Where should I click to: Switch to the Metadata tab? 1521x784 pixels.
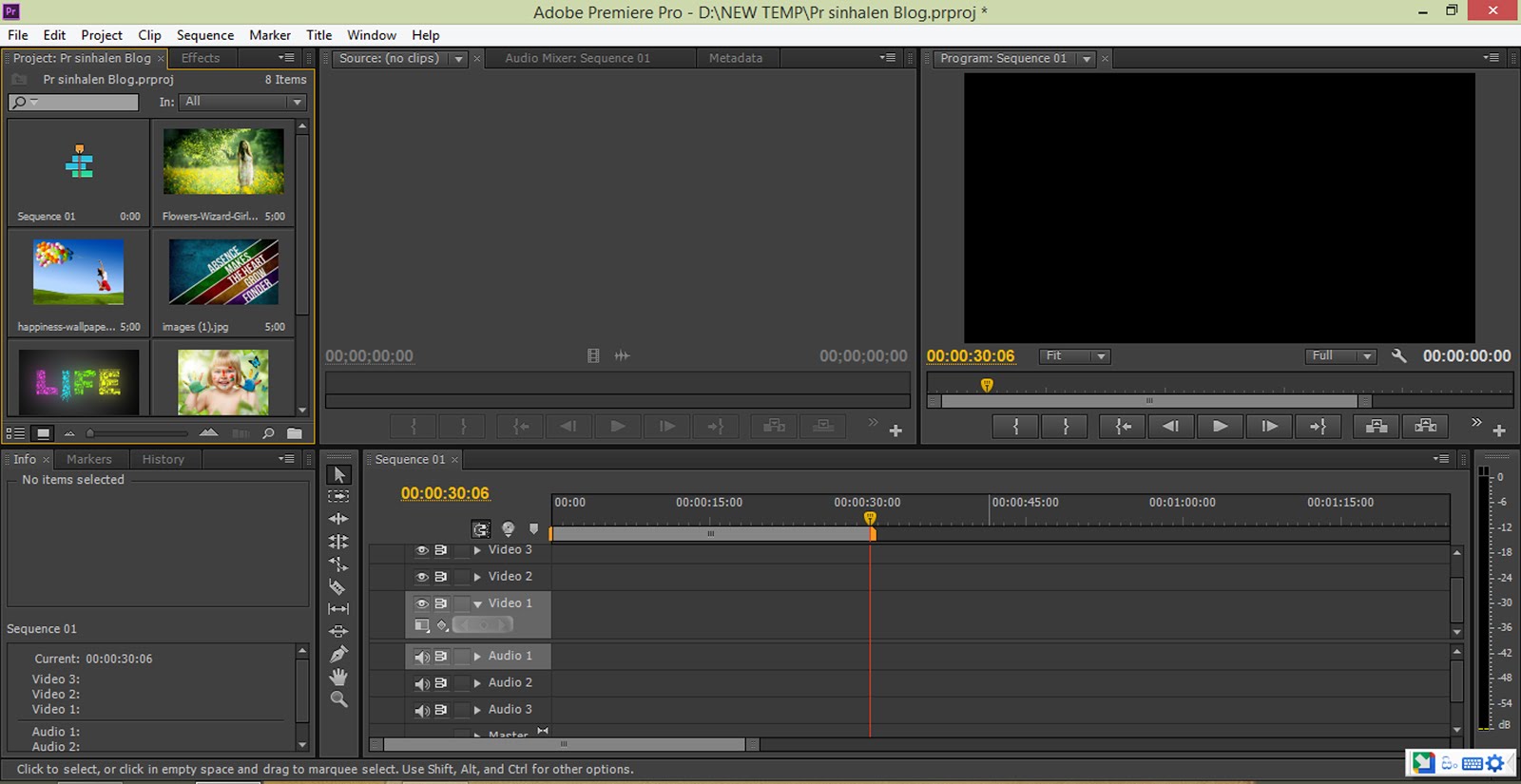pos(736,58)
